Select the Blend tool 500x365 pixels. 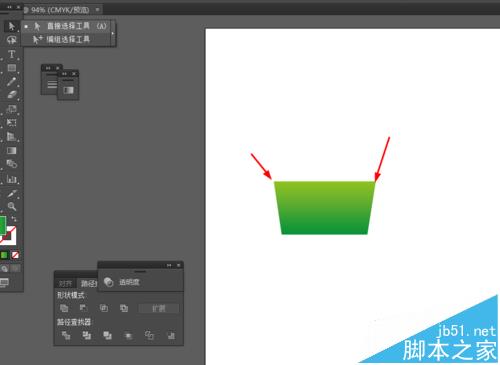pos(12,164)
